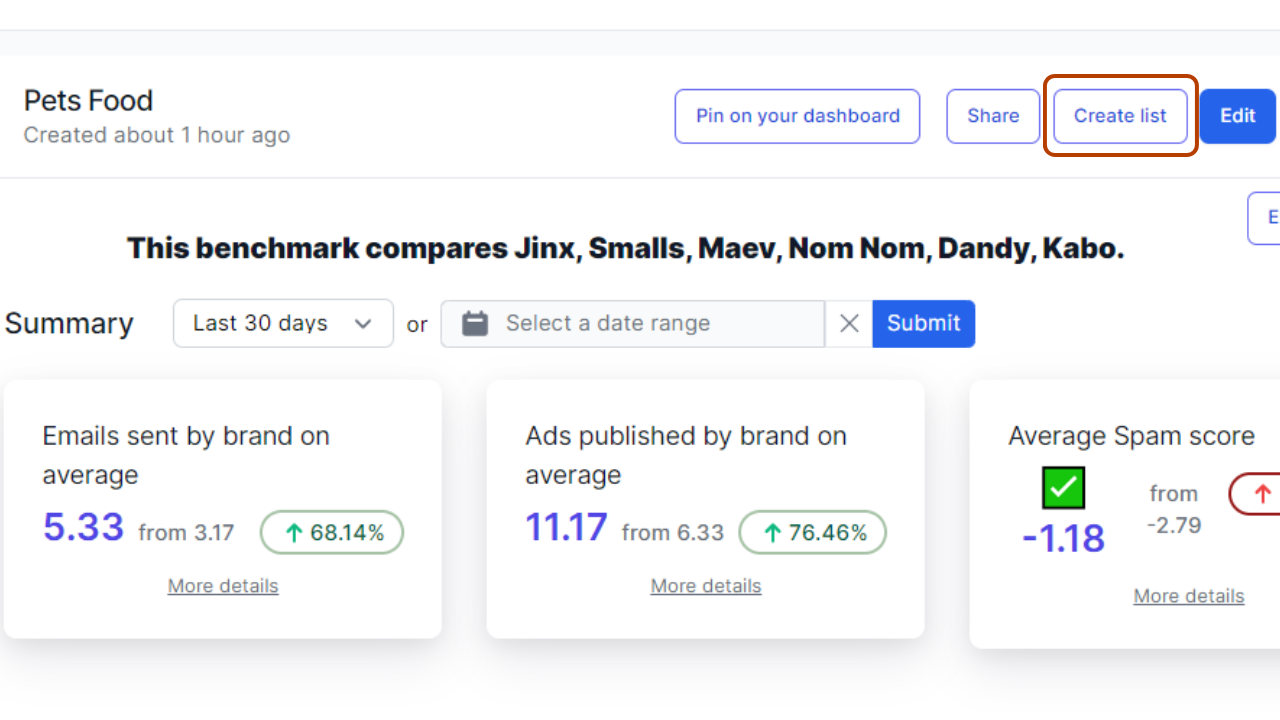The image size is (1280, 720).
Task: Select the 5.33 emails sent value
Action: click(x=83, y=527)
